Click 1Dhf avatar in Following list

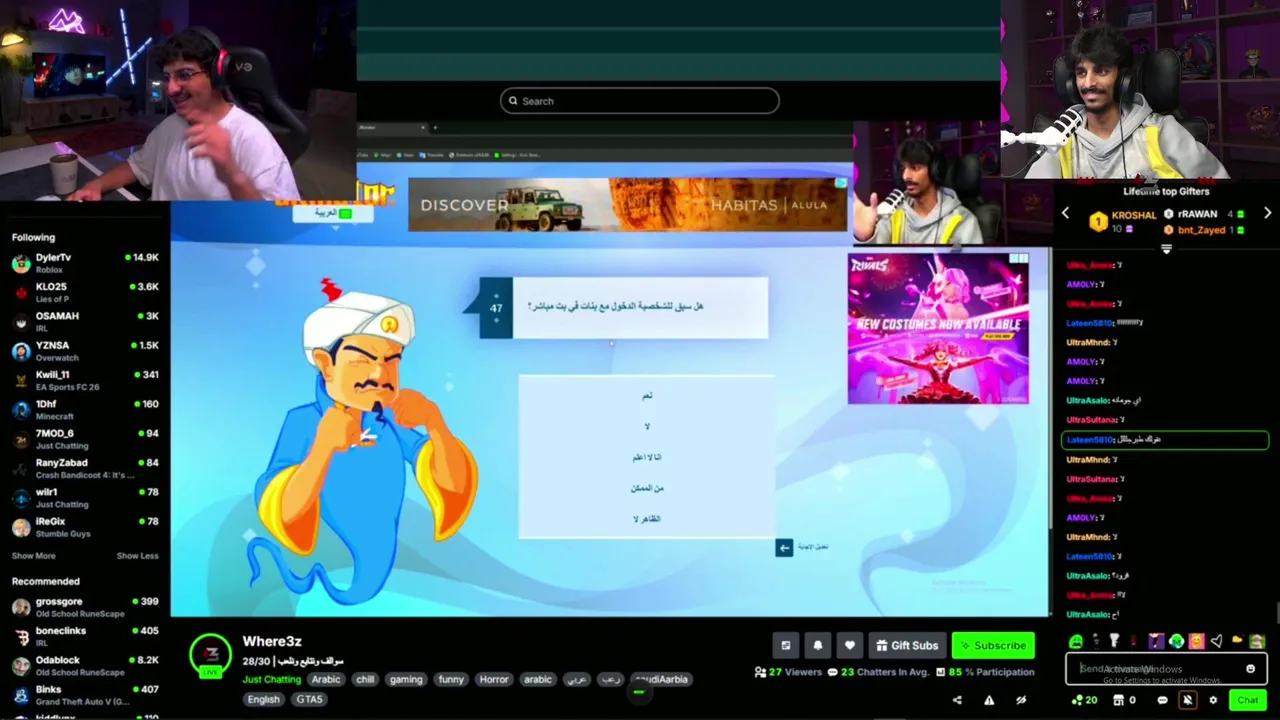pos(21,409)
